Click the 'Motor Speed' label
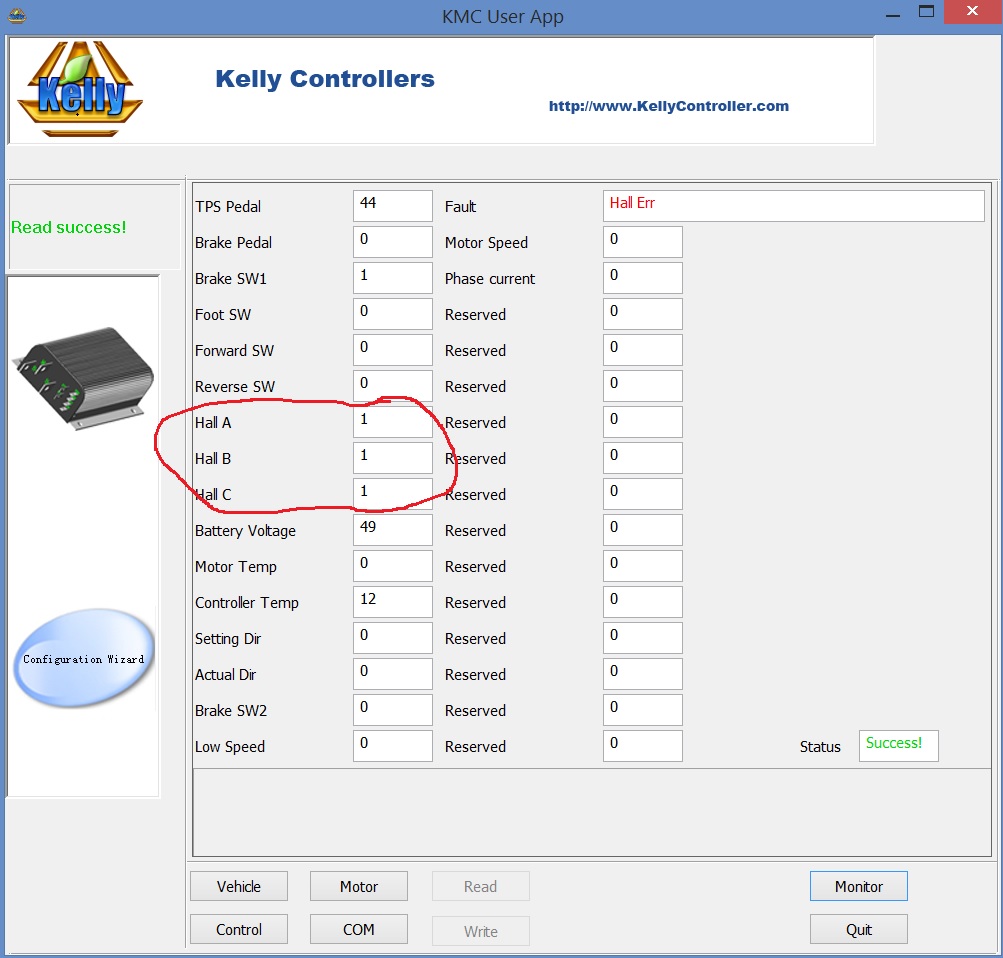The width and height of the screenshot is (1003, 958). click(x=486, y=243)
